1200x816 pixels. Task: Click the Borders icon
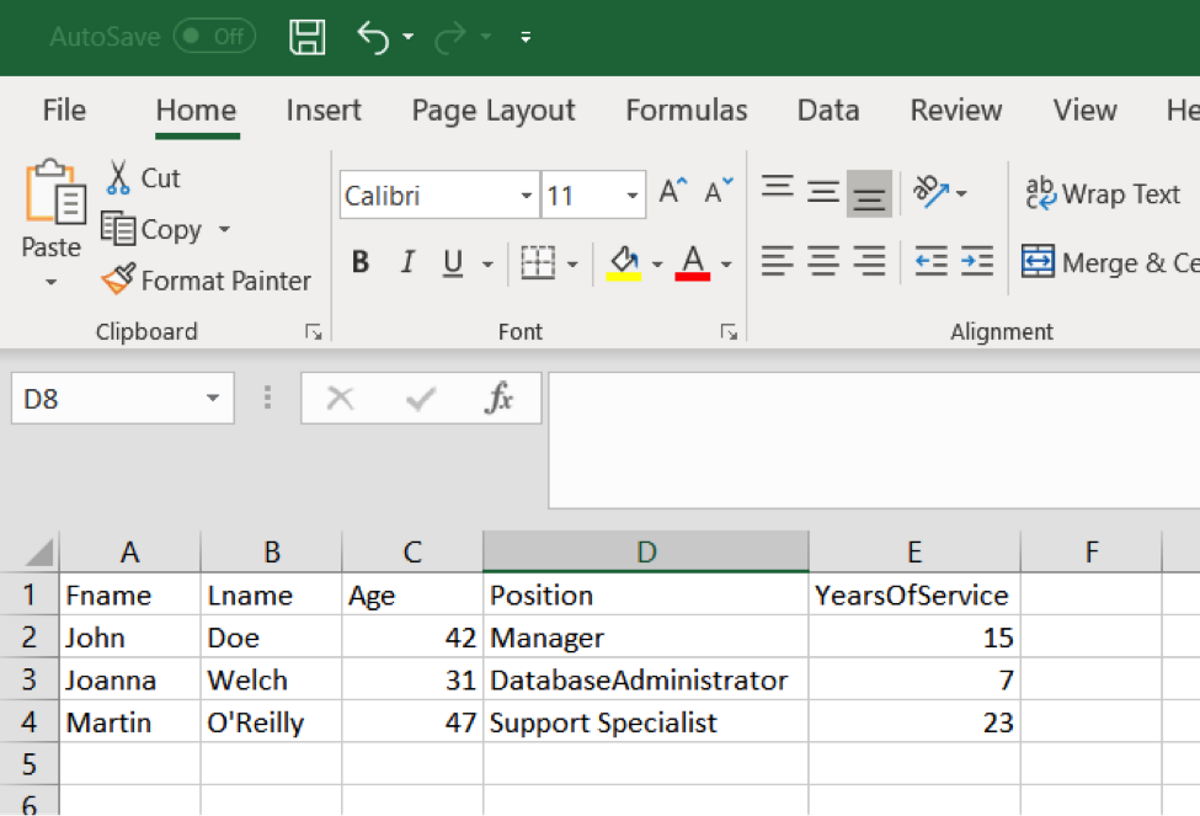coord(538,264)
